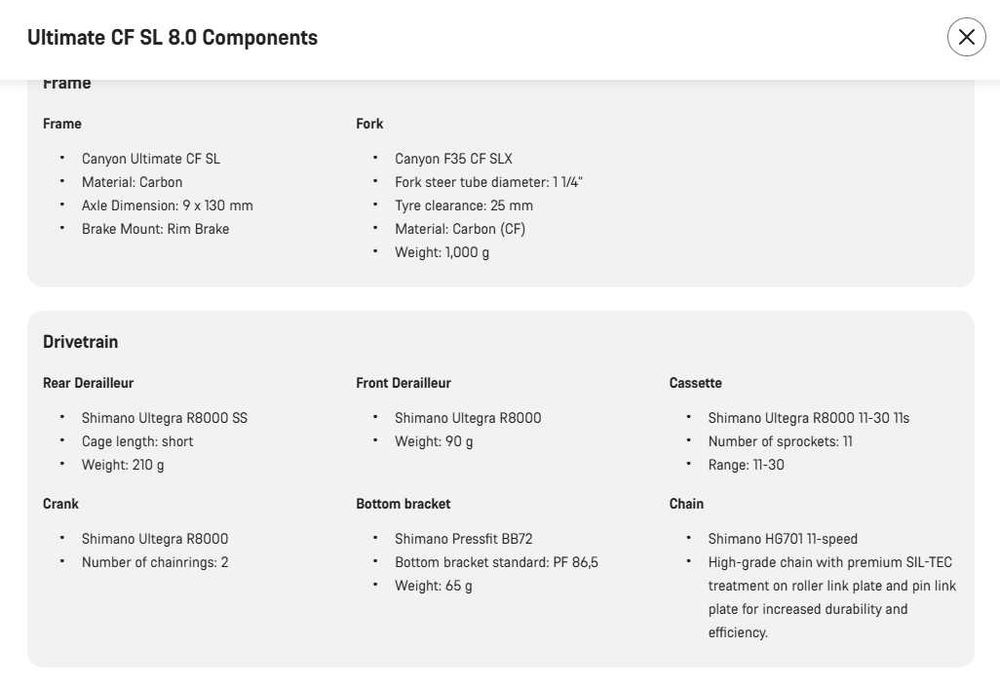This screenshot has height=680, width=1000.
Task: Click the Rear Derailleur subheading
Action: click(88, 383)
